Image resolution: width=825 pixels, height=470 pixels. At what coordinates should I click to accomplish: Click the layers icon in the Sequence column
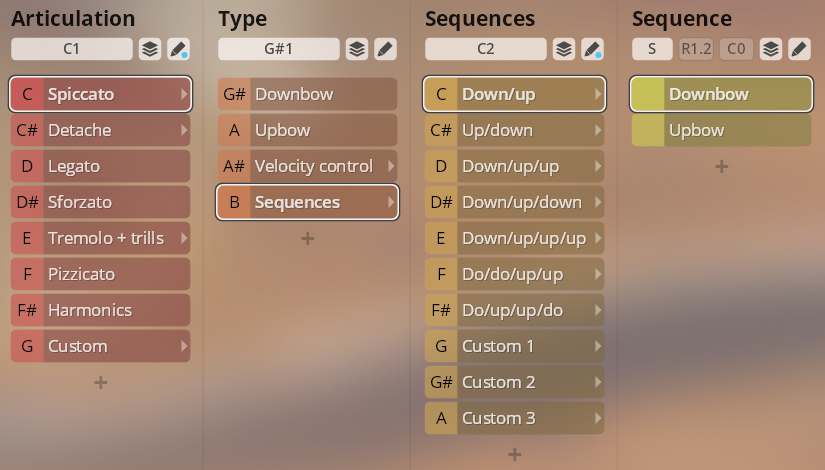(770, 49)
